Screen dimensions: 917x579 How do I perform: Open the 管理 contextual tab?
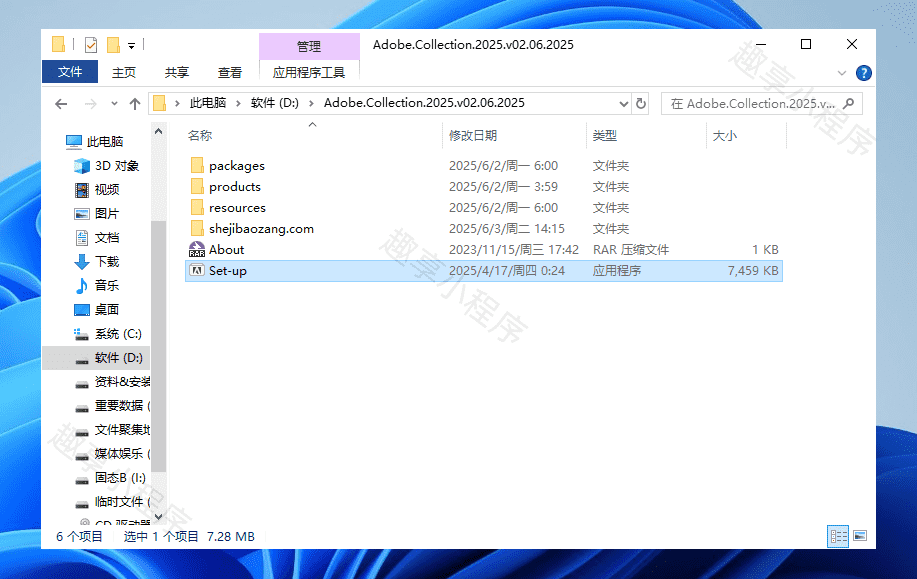(x=309, y=46)
